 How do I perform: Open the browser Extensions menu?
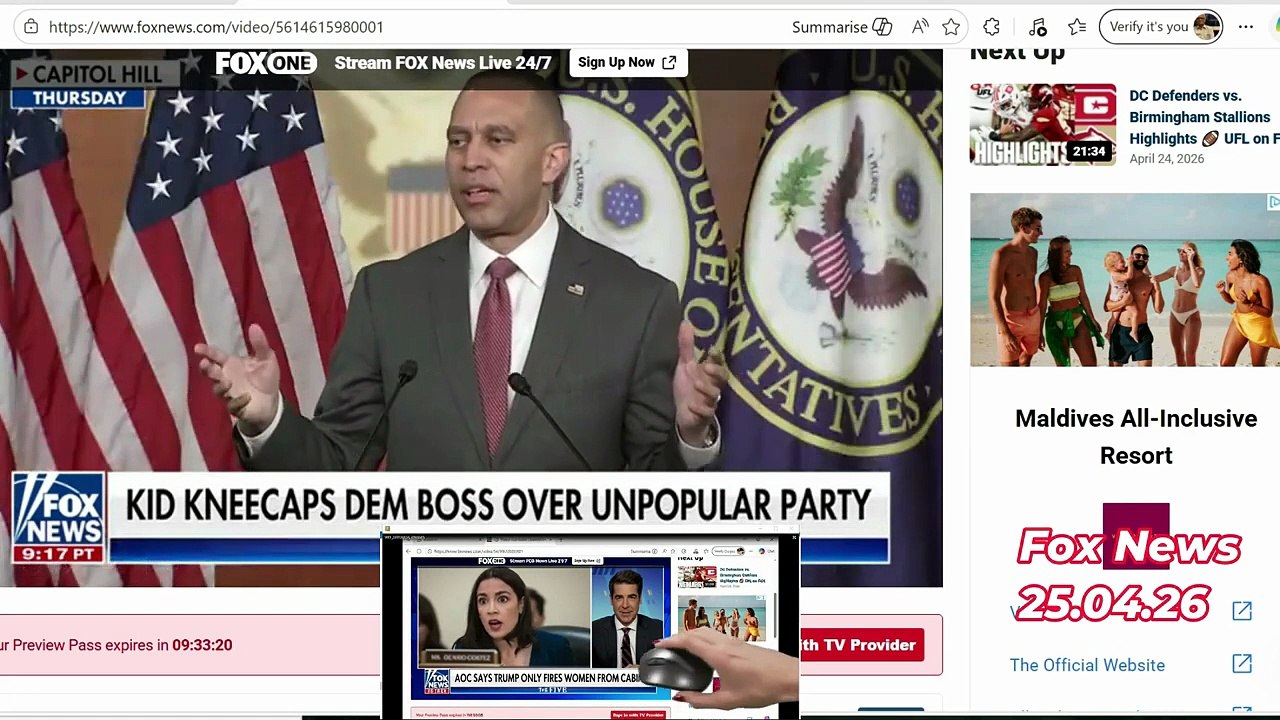(991, 27)
